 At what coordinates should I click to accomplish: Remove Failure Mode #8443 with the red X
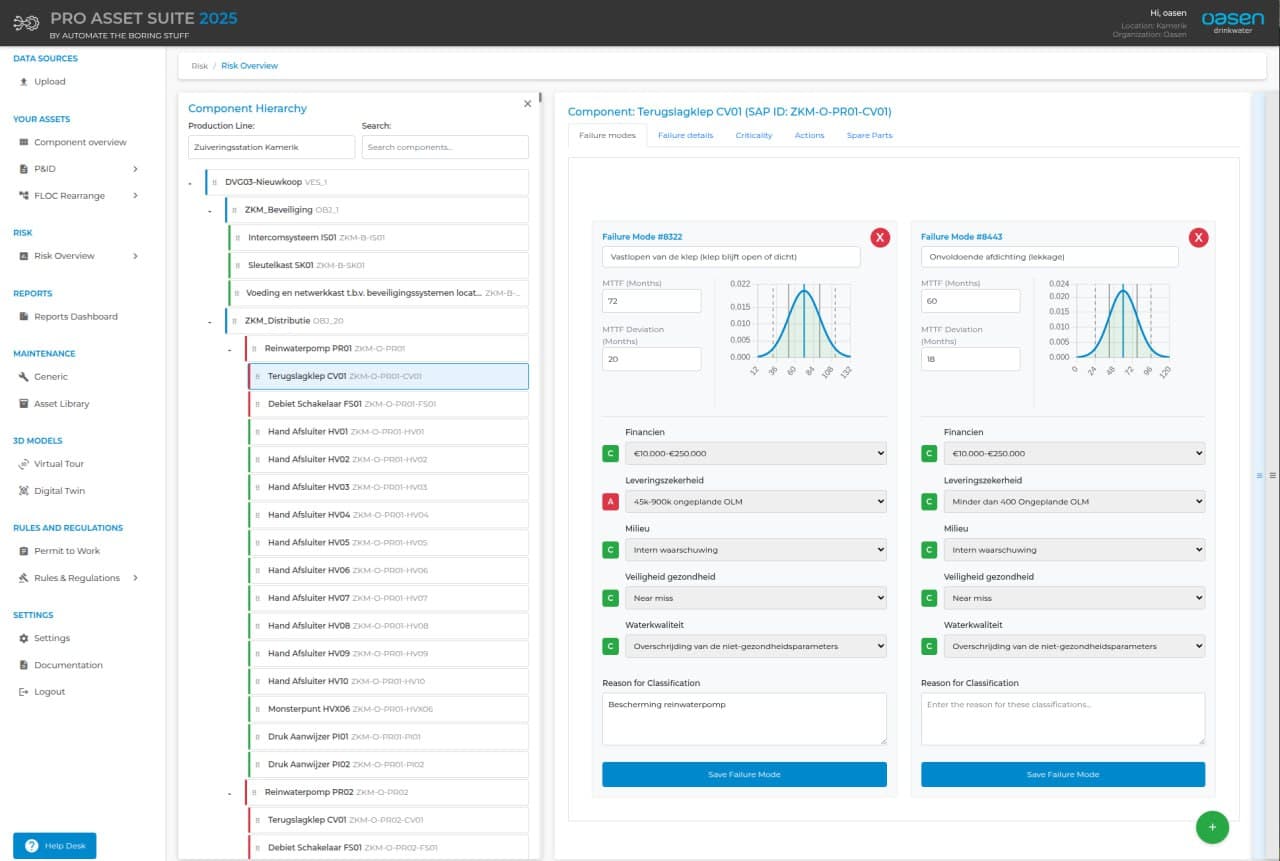[x=1199, y=237]
